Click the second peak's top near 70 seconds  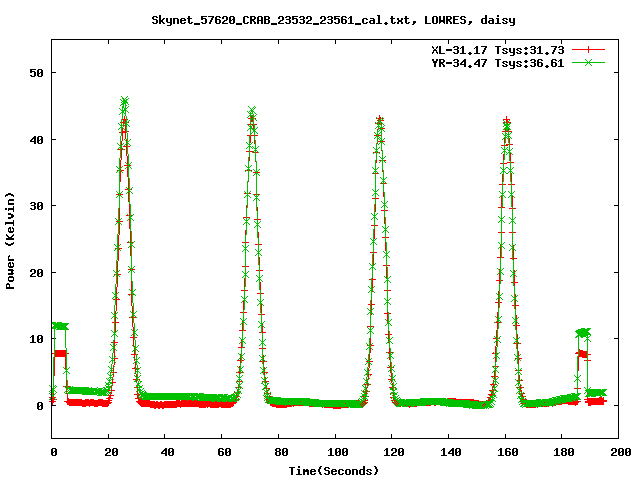point(252,111)
